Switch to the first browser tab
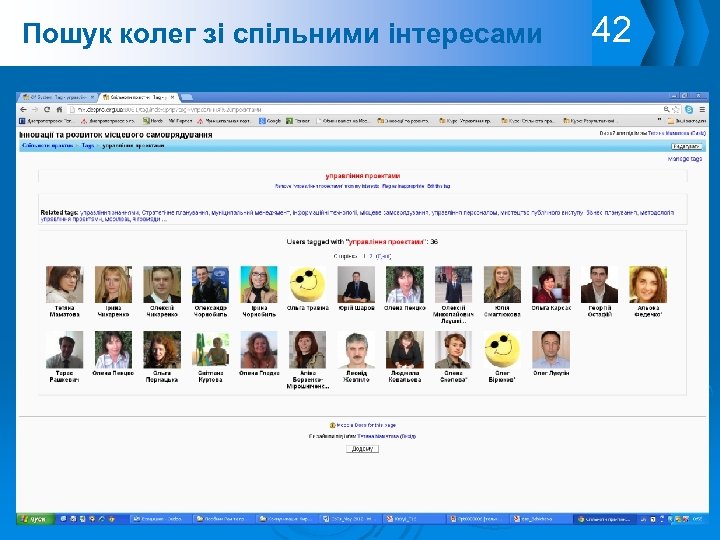The image size is (720, 540). click(x=58, y=97)
